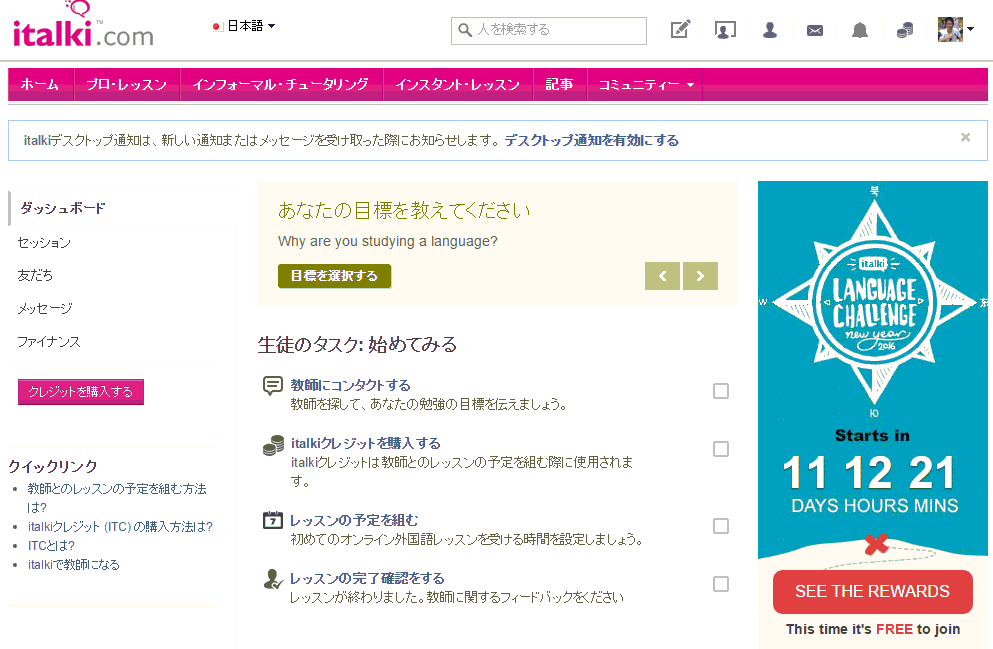993x649 pixels.
Task: Check the レッスンの完了確認をする task box
Action: click(721, 584)
